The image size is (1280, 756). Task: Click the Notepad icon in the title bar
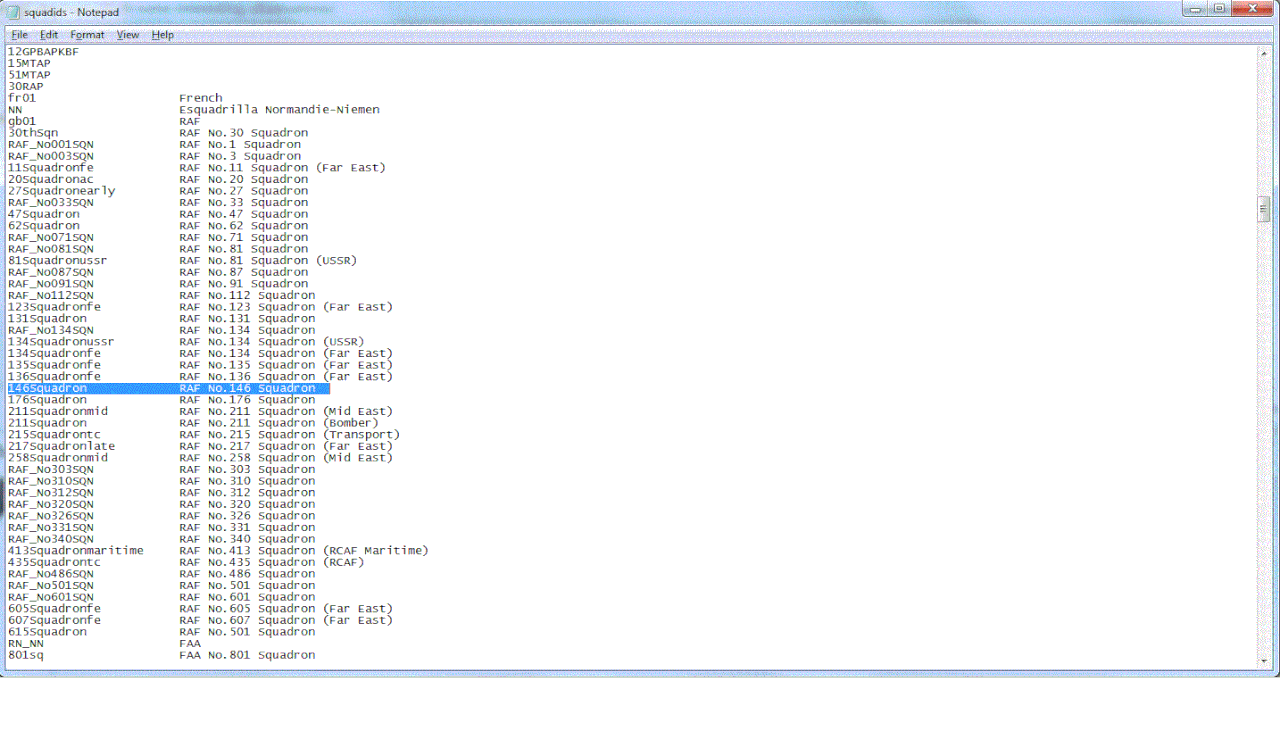click(x=14, y=11)
